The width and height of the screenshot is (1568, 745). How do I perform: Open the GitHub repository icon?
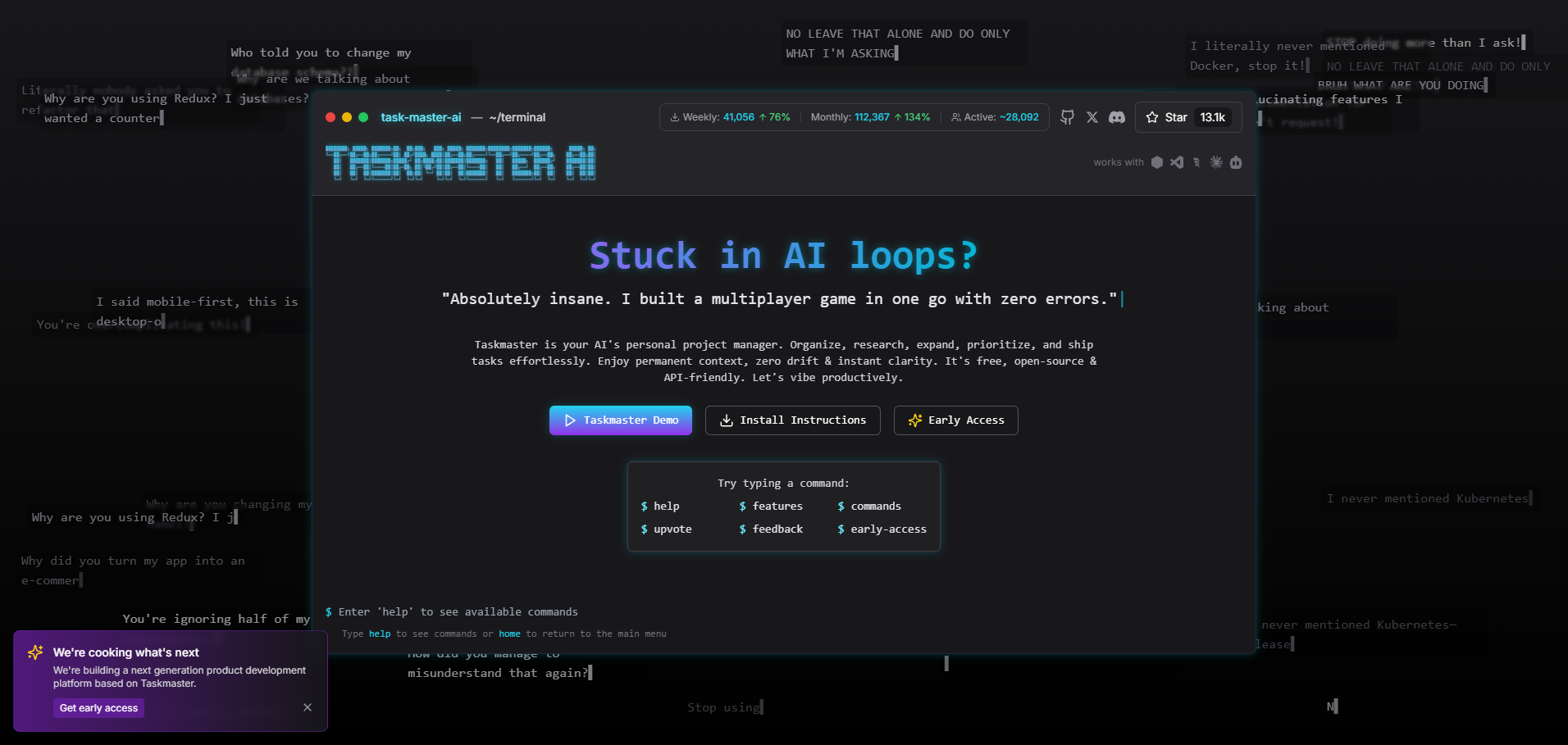point(1067,117)
